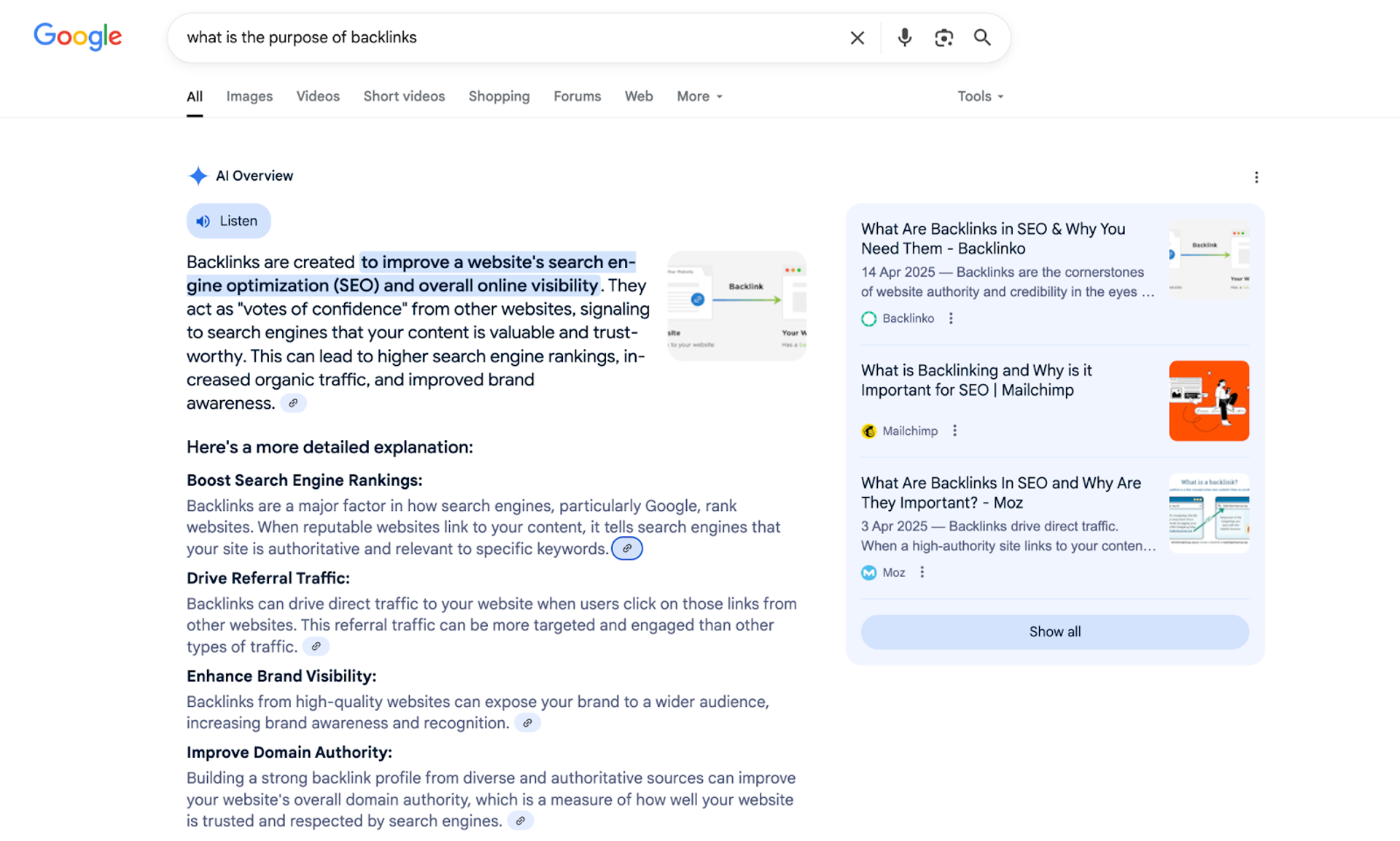
Task: Open the backlink diagram thumbnail in AI Overview
Action: 736,305
